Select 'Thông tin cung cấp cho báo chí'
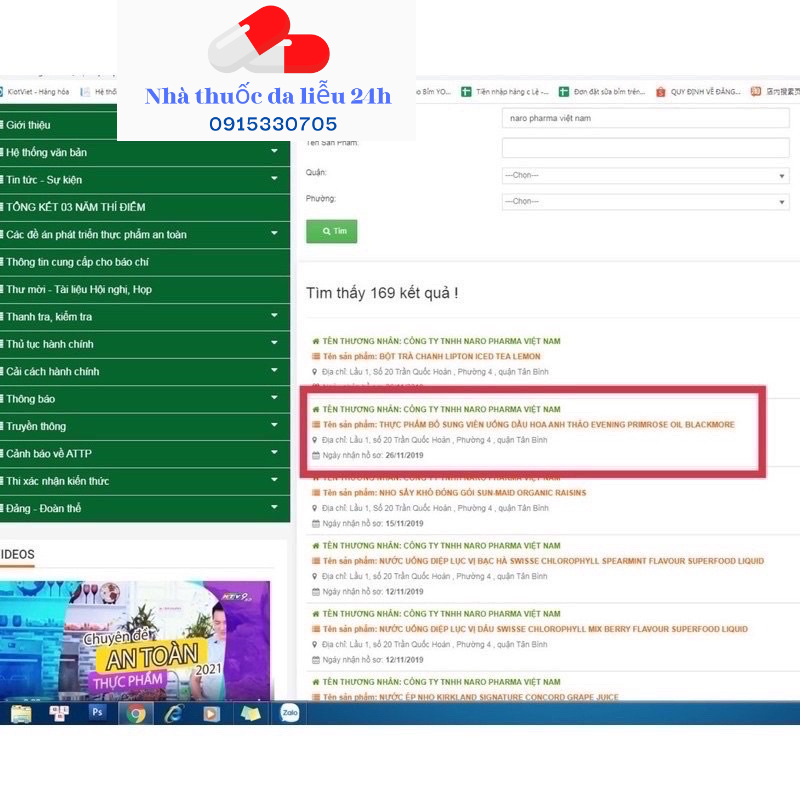800x800 pixels. (79, 262)
